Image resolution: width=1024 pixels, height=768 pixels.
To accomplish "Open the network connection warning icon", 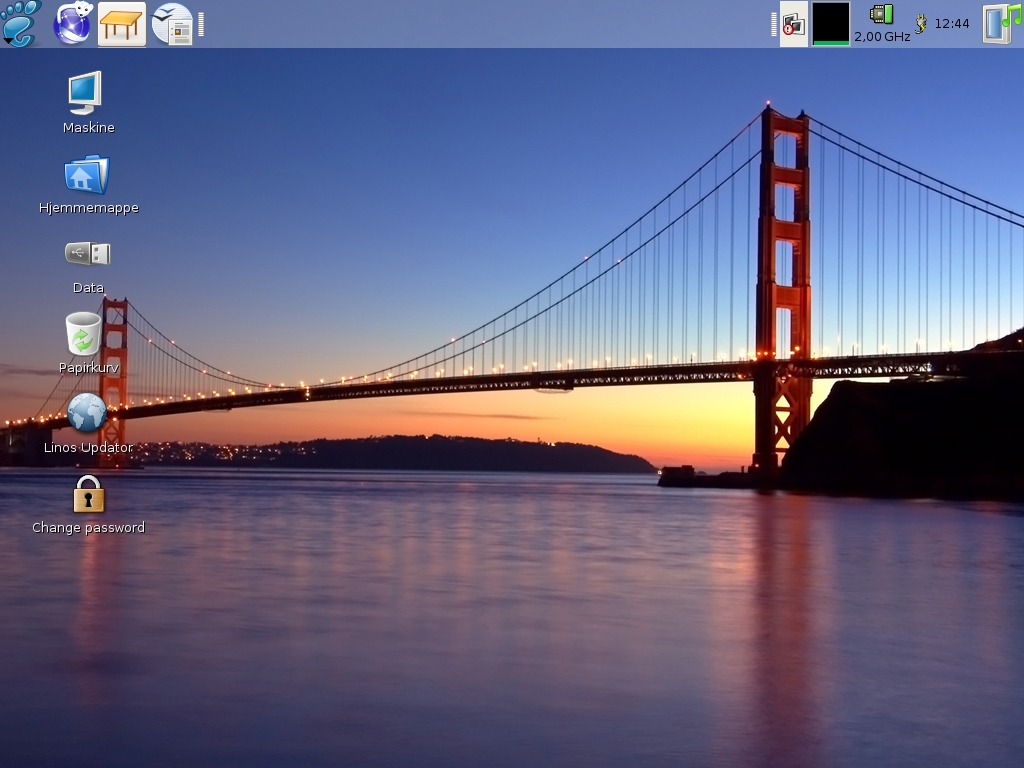I will tap(793, 24).
